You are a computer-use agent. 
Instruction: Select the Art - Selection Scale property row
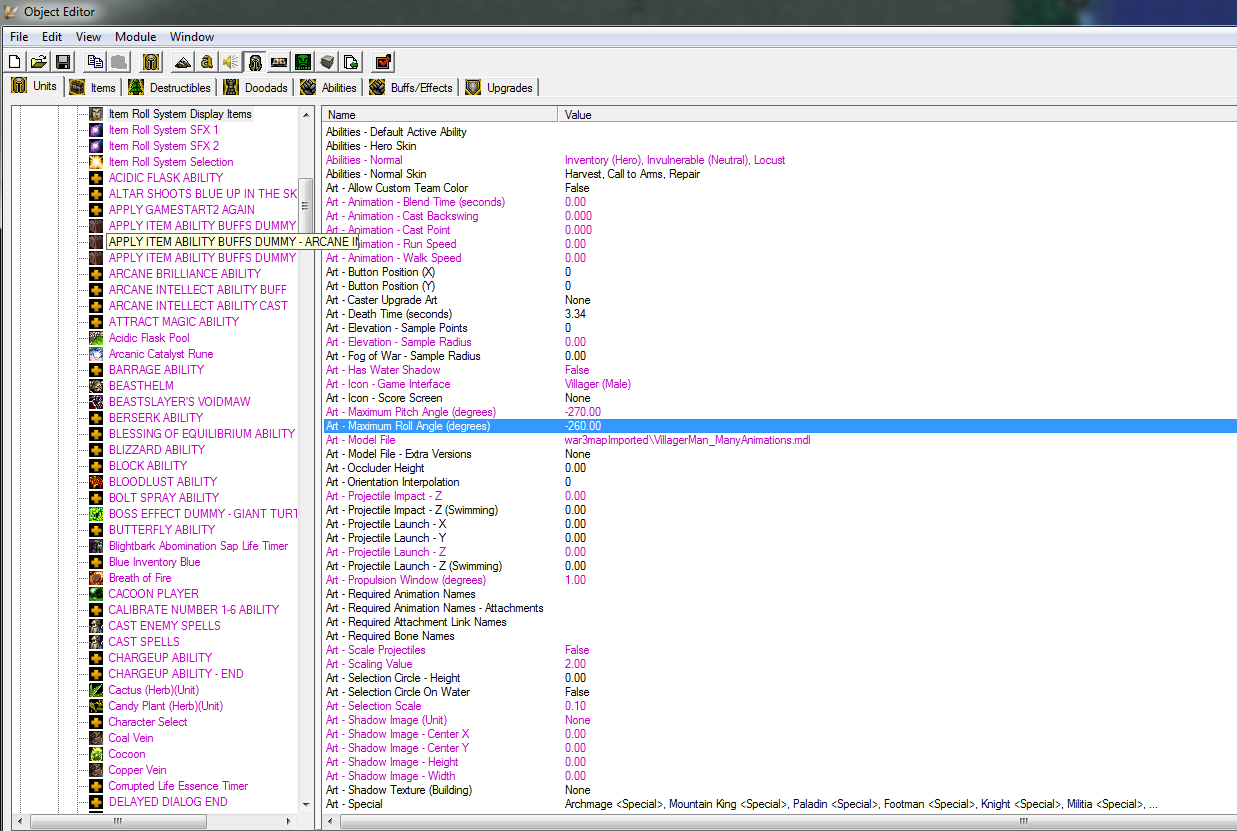[780, 706]
